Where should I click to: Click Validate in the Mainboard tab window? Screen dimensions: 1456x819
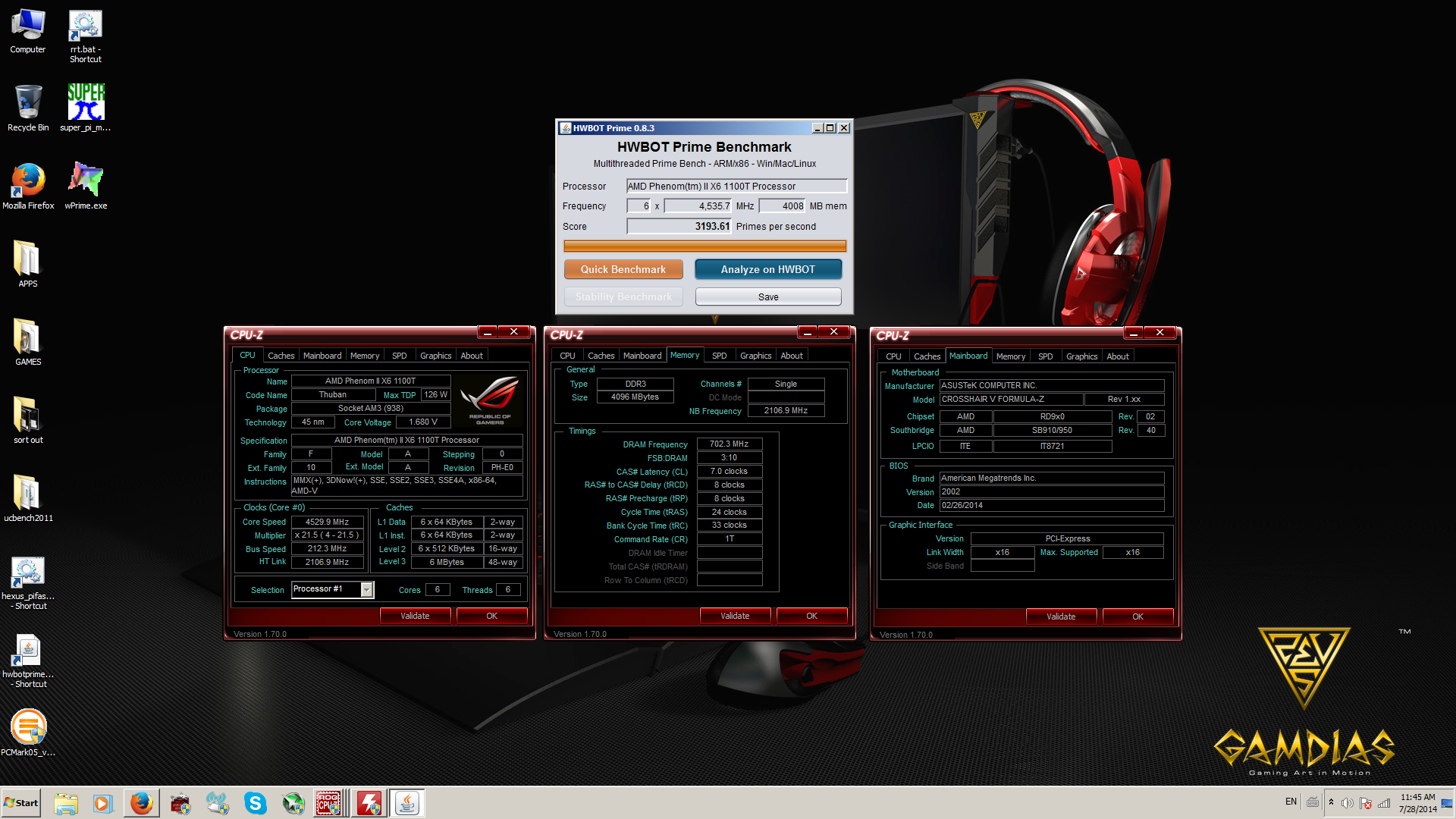click(1061, 617)
